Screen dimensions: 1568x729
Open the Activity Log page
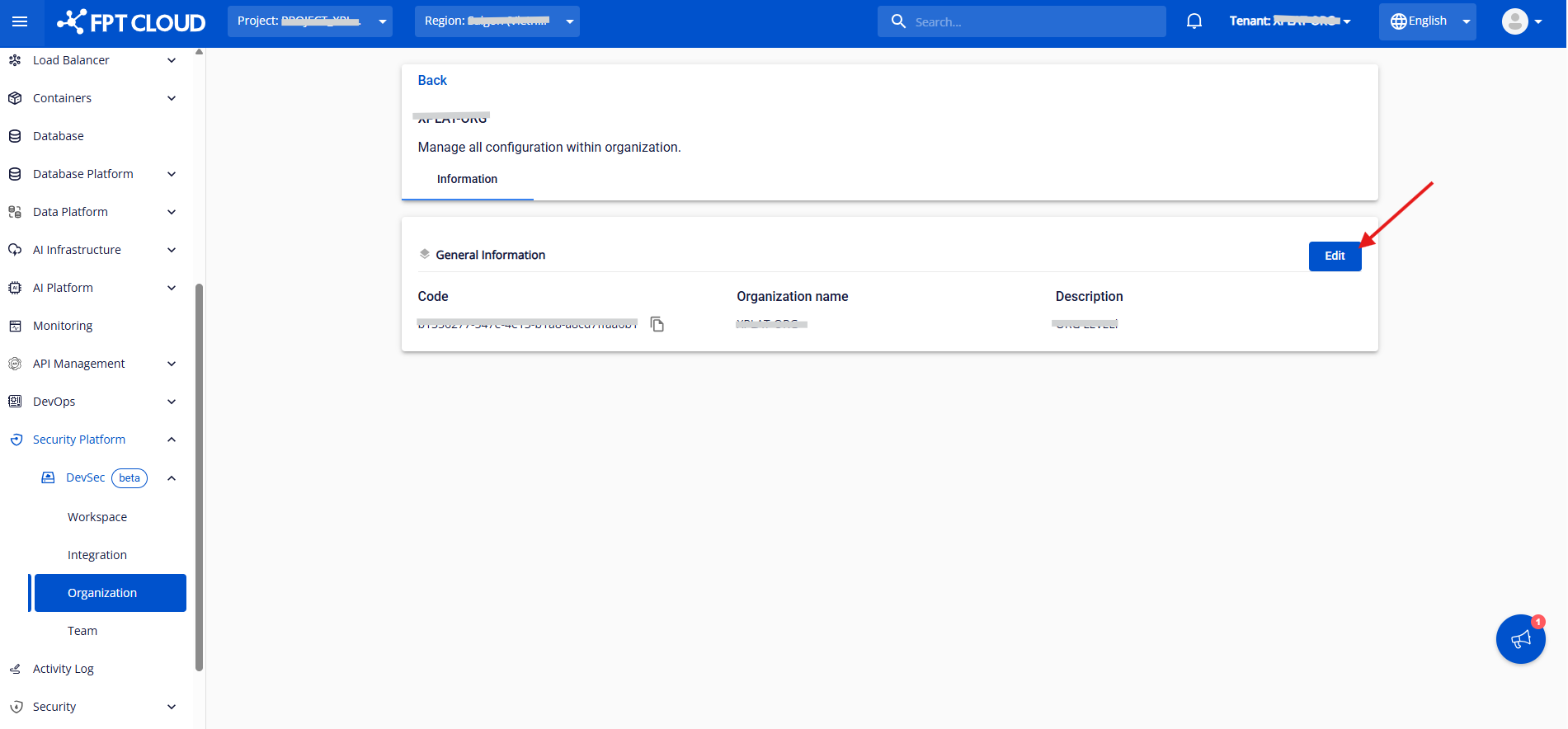[x=64, y=669]
